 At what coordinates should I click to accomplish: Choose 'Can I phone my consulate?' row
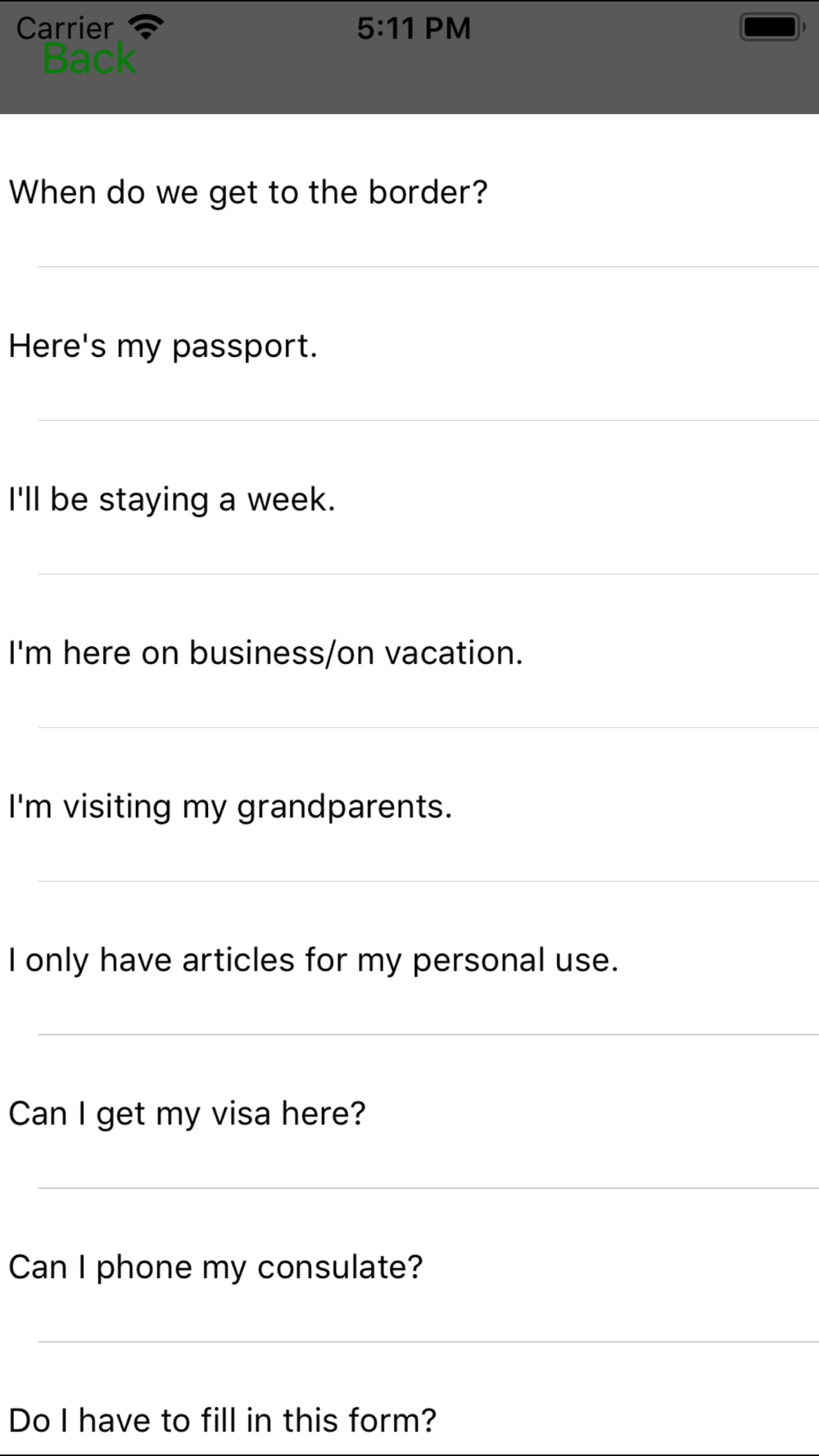coord(409,1266)
